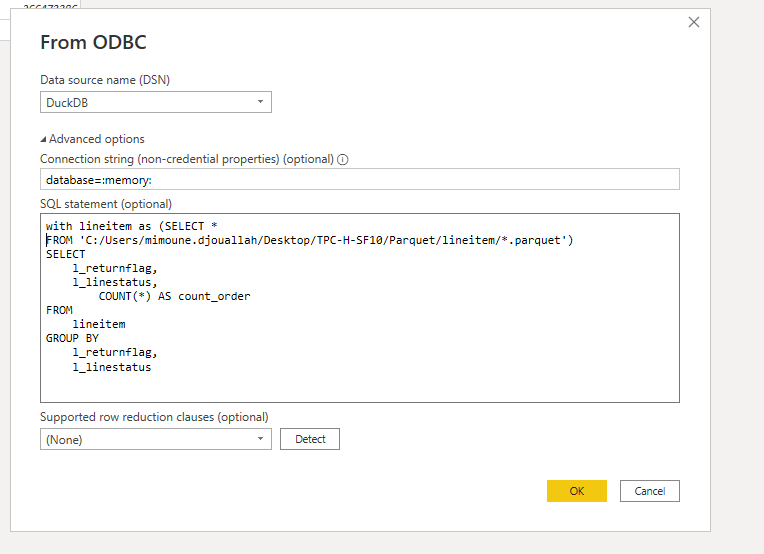Place cursor on the GROUP BY line

(72, 338)
